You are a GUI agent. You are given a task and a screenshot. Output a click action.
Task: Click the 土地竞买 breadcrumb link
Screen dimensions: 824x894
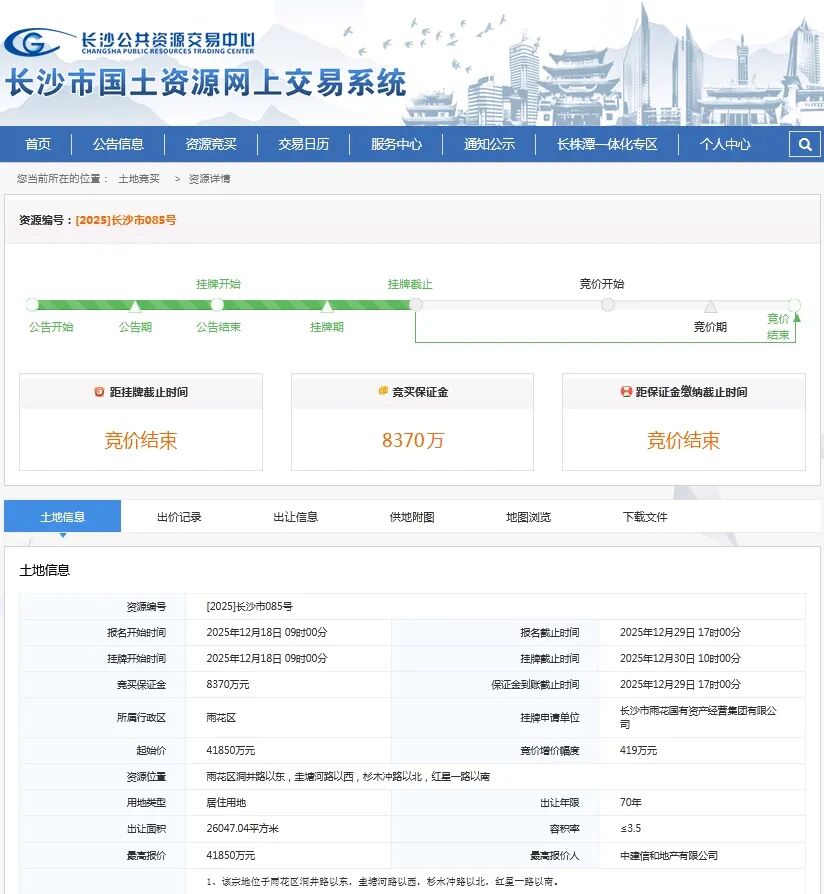click(139, 179)
